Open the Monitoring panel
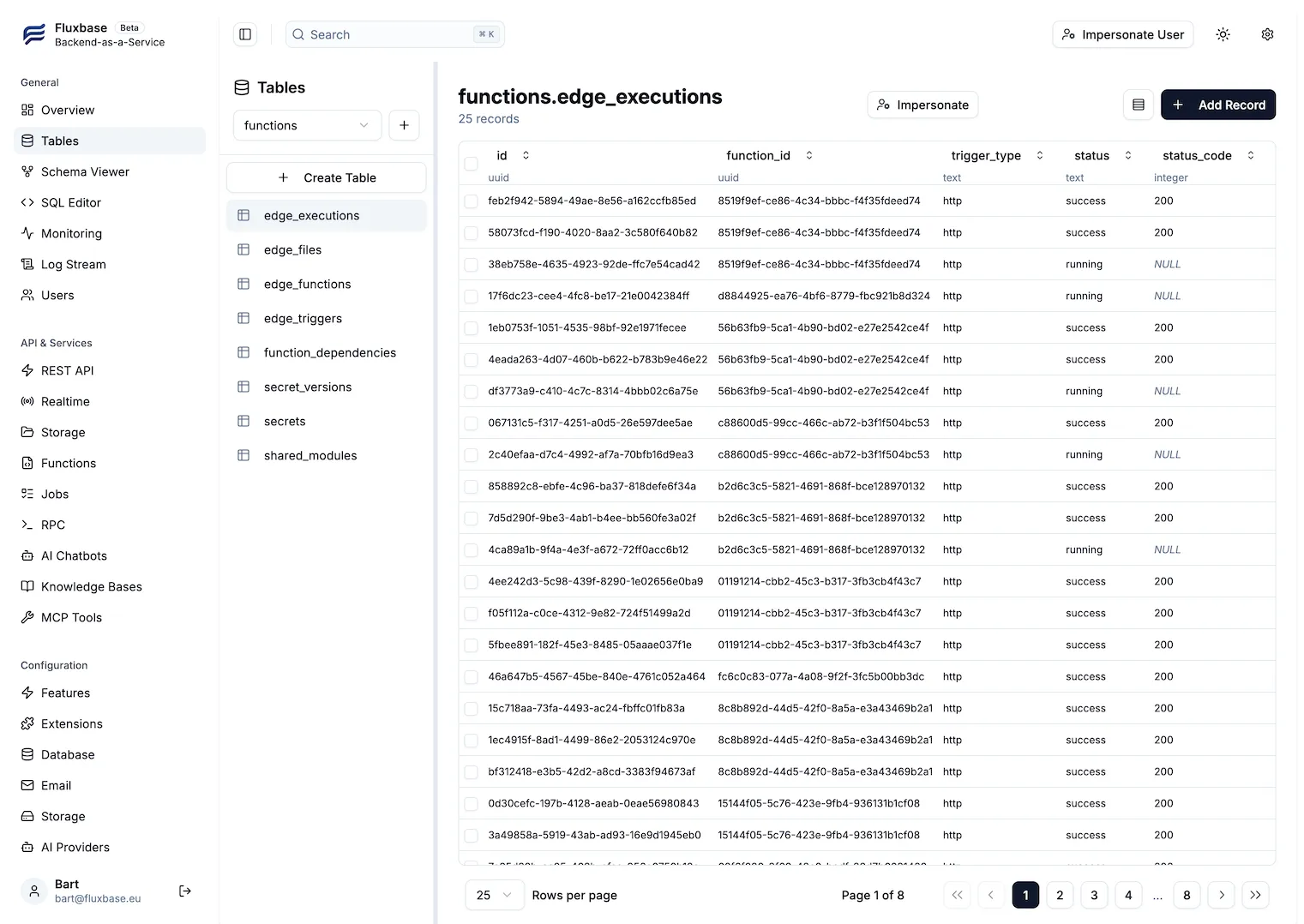Image resolution: width=1304 pixels, height=924 pixels. [x=71, y=233]
